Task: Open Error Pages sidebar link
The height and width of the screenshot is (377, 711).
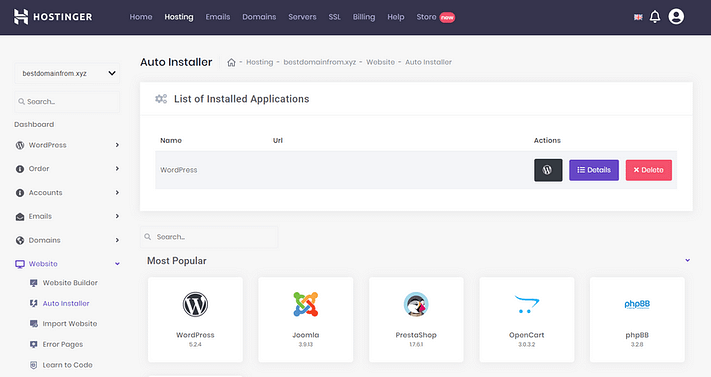Action: 63,344
